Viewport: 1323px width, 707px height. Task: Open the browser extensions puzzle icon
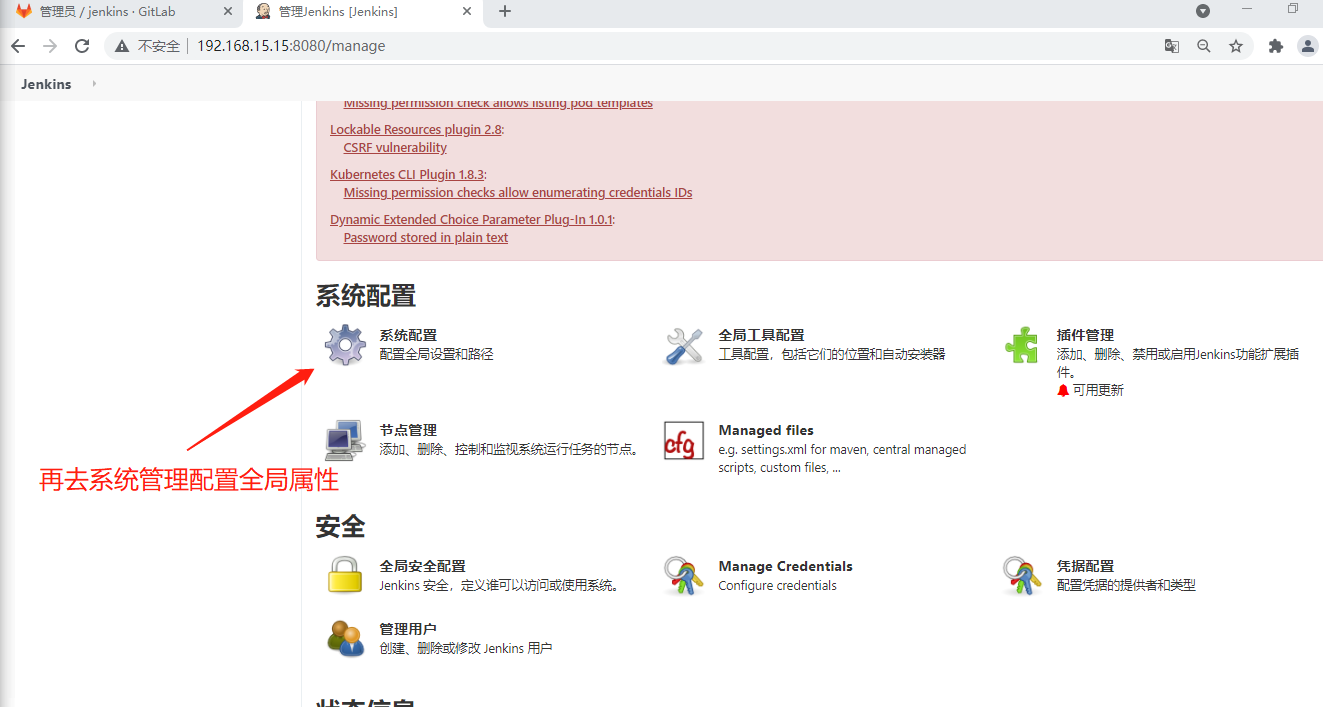point(1276,46)
